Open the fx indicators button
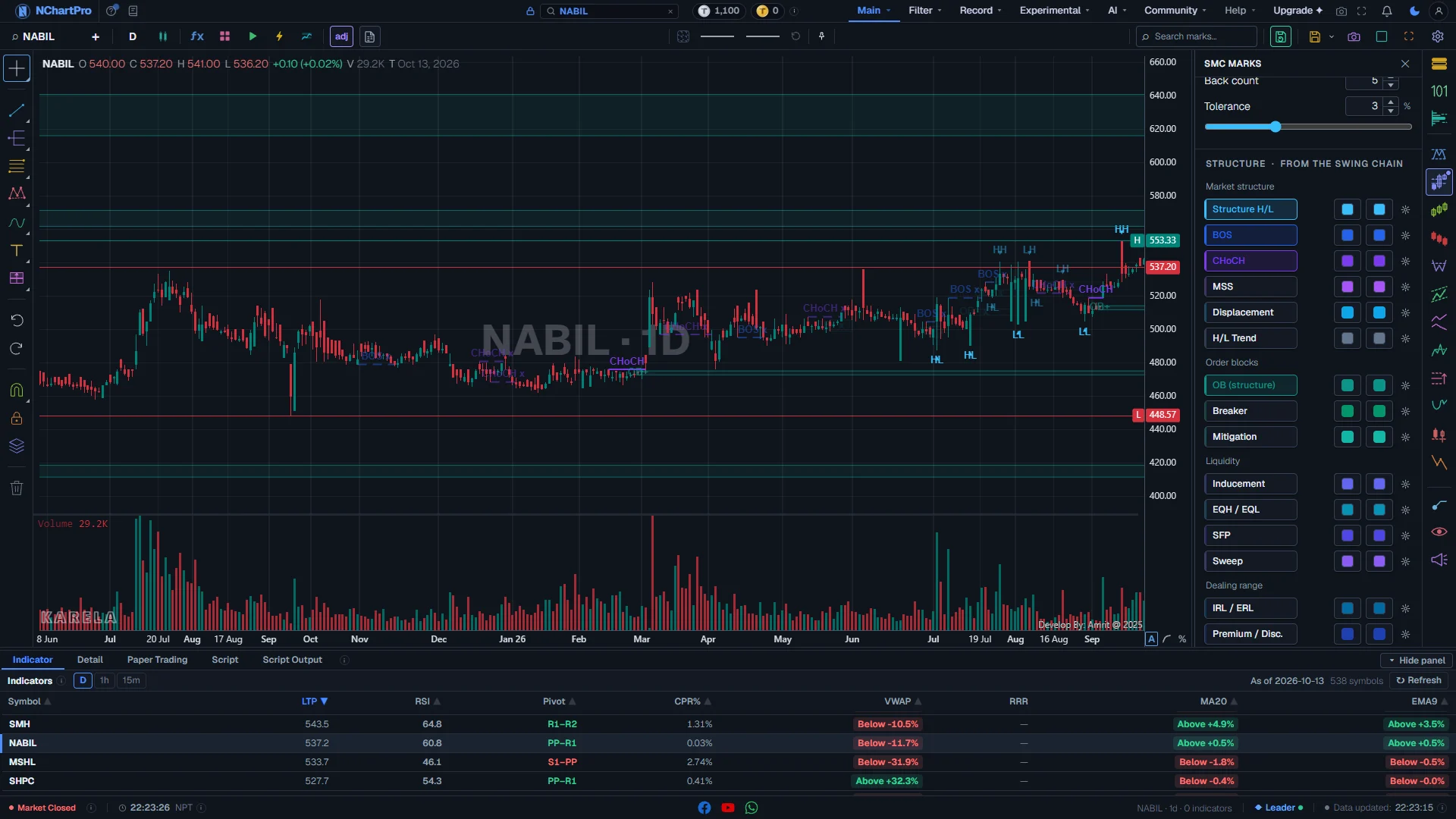Viewport: 1456px width, 819px height. click(x=197, y=36)
